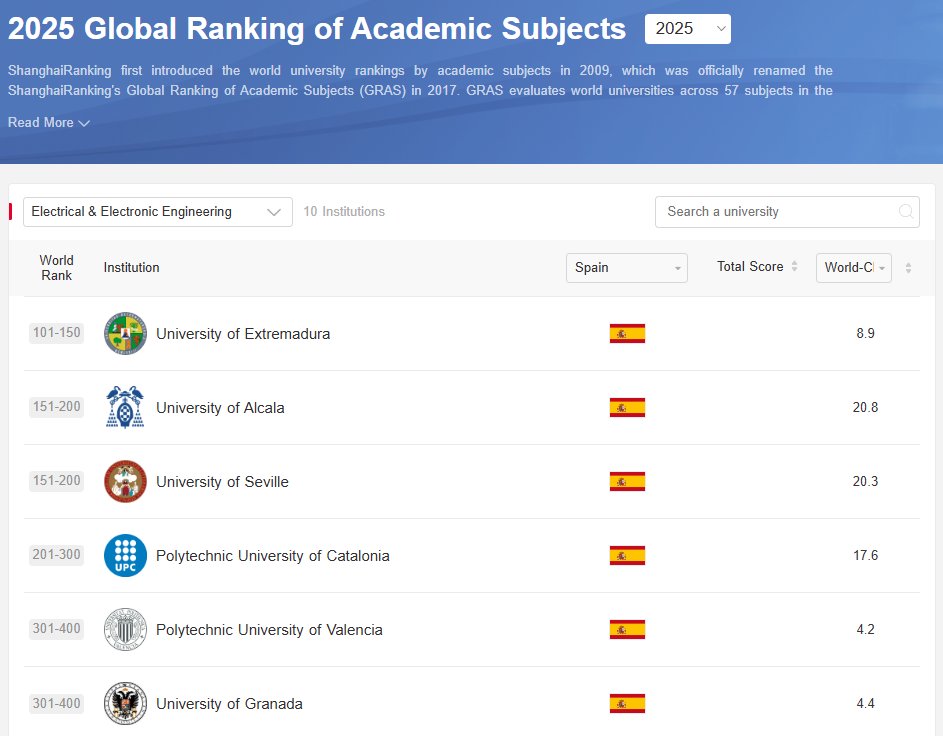This screenshot has width=943, height=736.
Task: Open University of Granada link
Action: click(229, 704)
